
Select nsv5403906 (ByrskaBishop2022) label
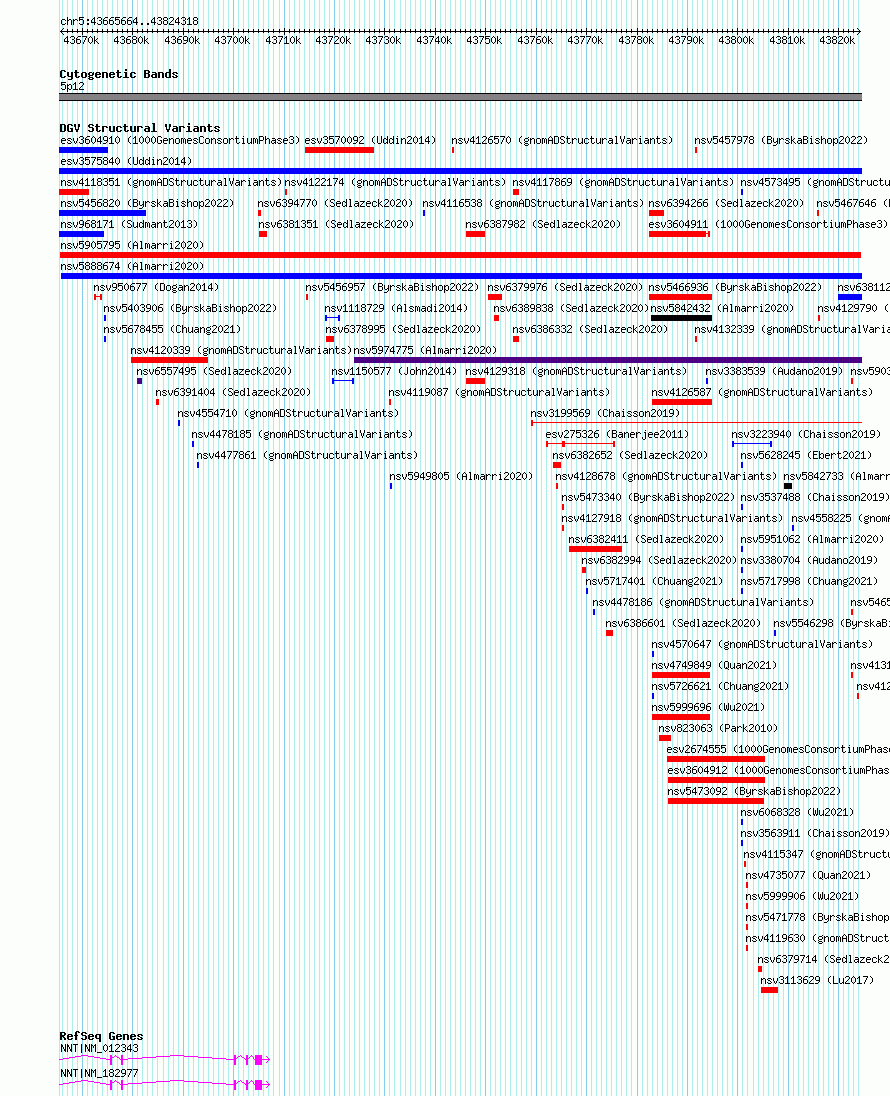[x=190, y=308]
